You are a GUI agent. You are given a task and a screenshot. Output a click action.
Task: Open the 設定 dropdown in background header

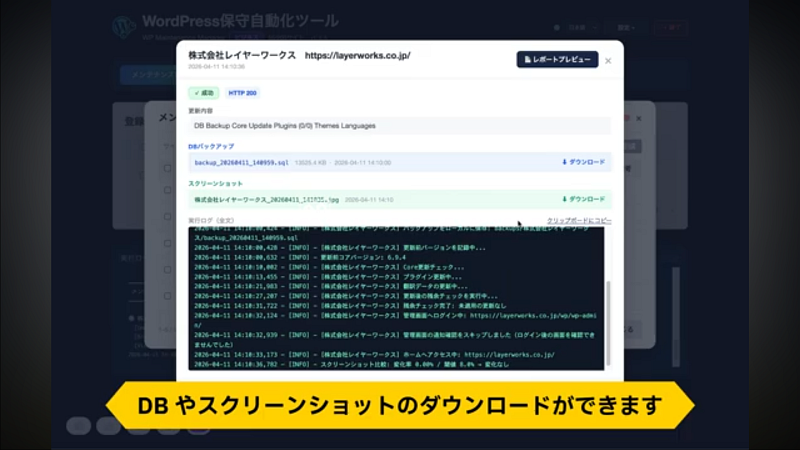626,28
